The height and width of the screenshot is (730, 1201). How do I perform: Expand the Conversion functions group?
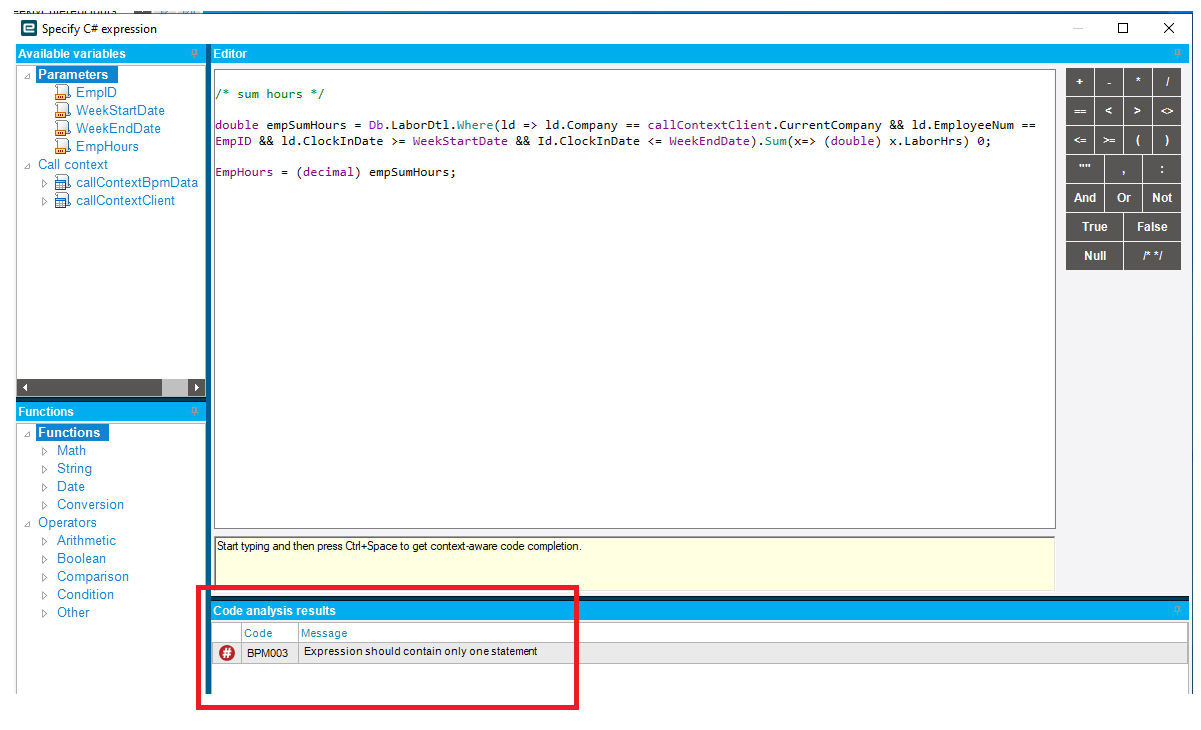pos(44,505)
